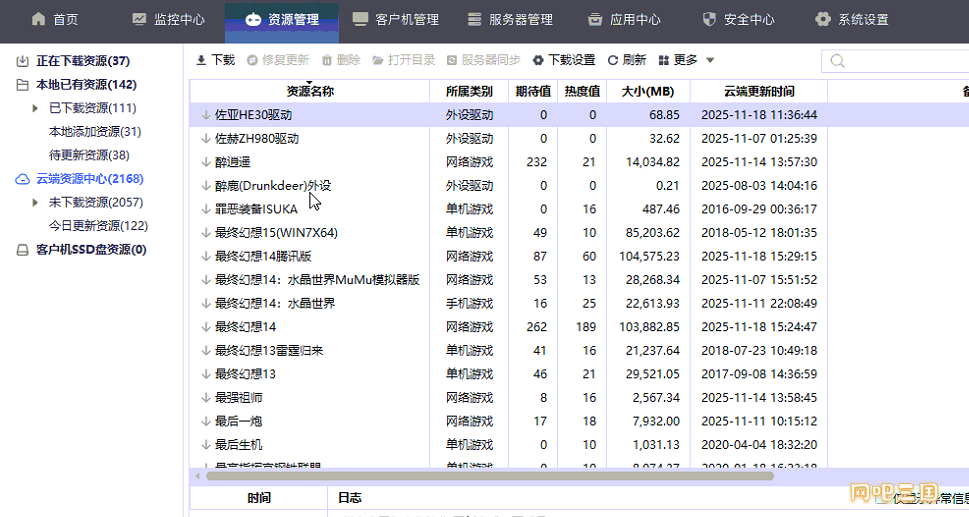This screenshot has height=517, width=969.
Task: Sort by 大小(MB) column header
Action: [x=648, y=91]
